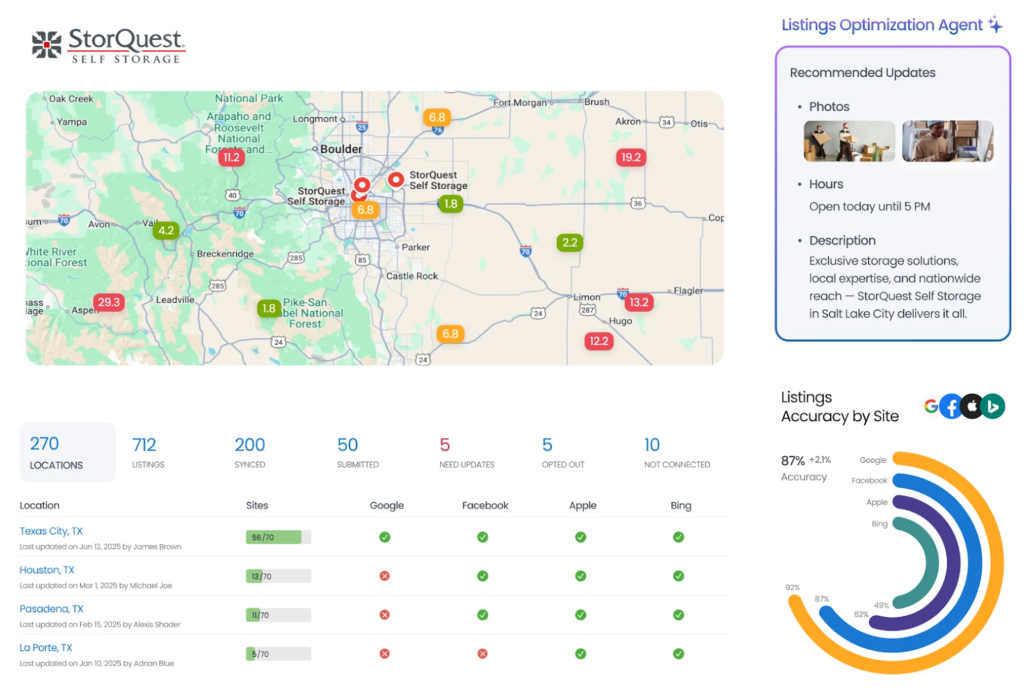Click the Google icon above the accuracy chart
Viewport: 1024px width, 692px height.
coord(930,408)
